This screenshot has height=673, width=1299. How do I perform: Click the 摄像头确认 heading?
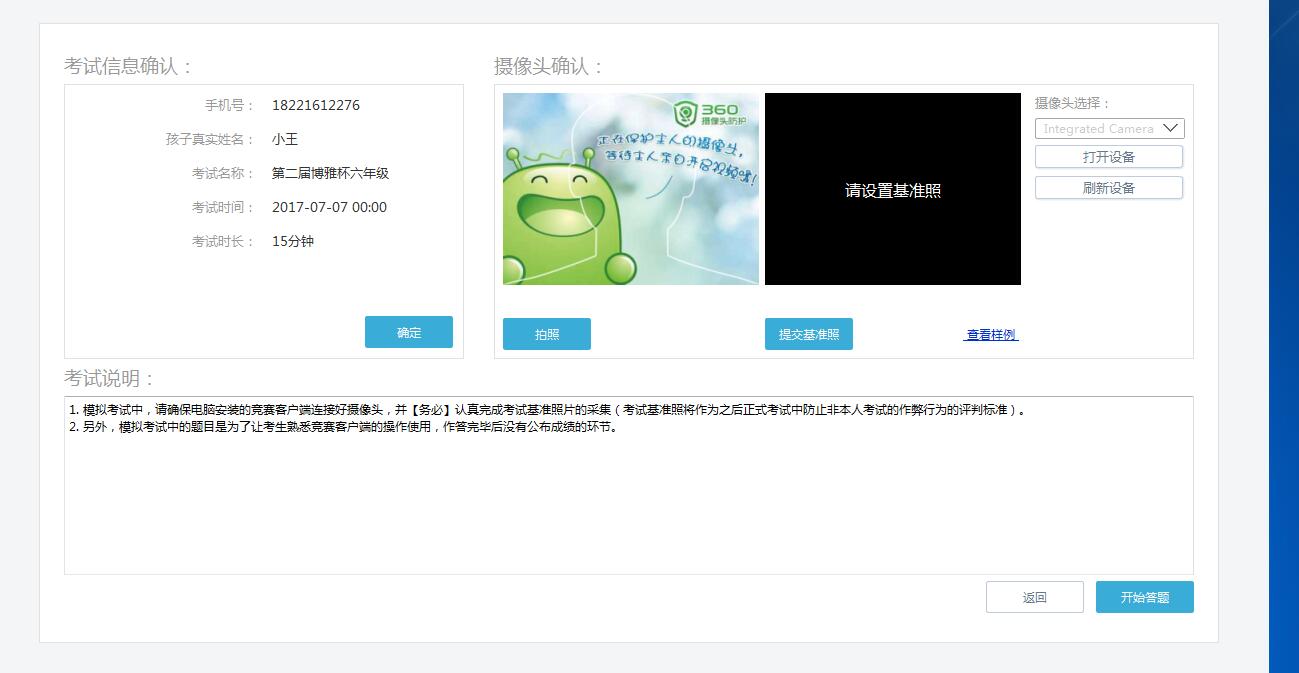[x=549, y=67]
